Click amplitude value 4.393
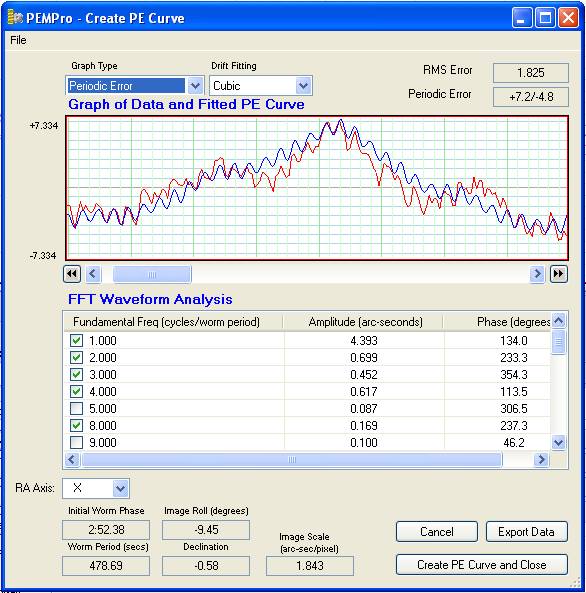This screenshot has width=586, height=593. [x=364, y=341]
